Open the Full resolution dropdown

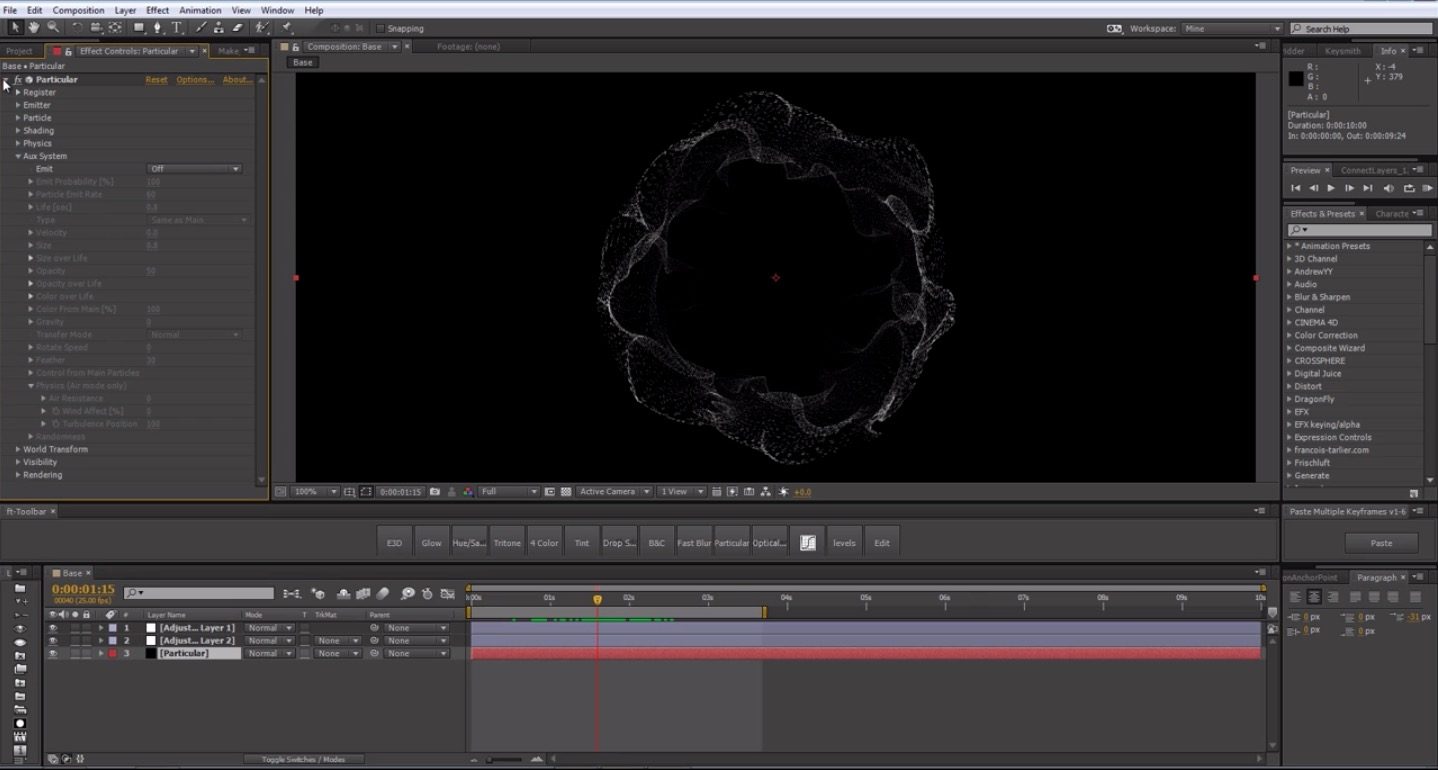pyautogui.click(x=509, y=492)
